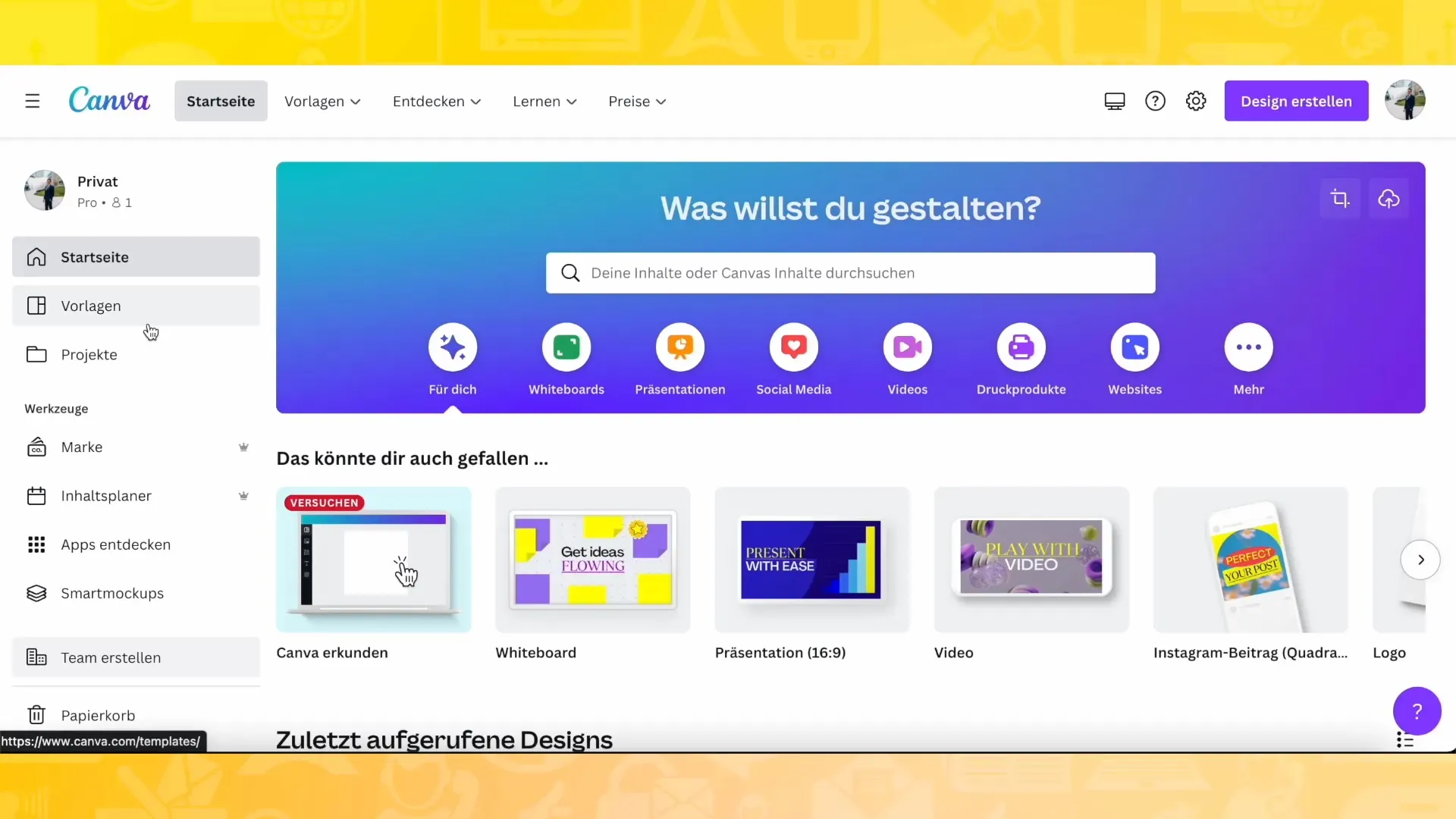This screenshot has height=819, width=1456.
Task: Expand the Entdecken dropdown menu
Action: point(437,102)
